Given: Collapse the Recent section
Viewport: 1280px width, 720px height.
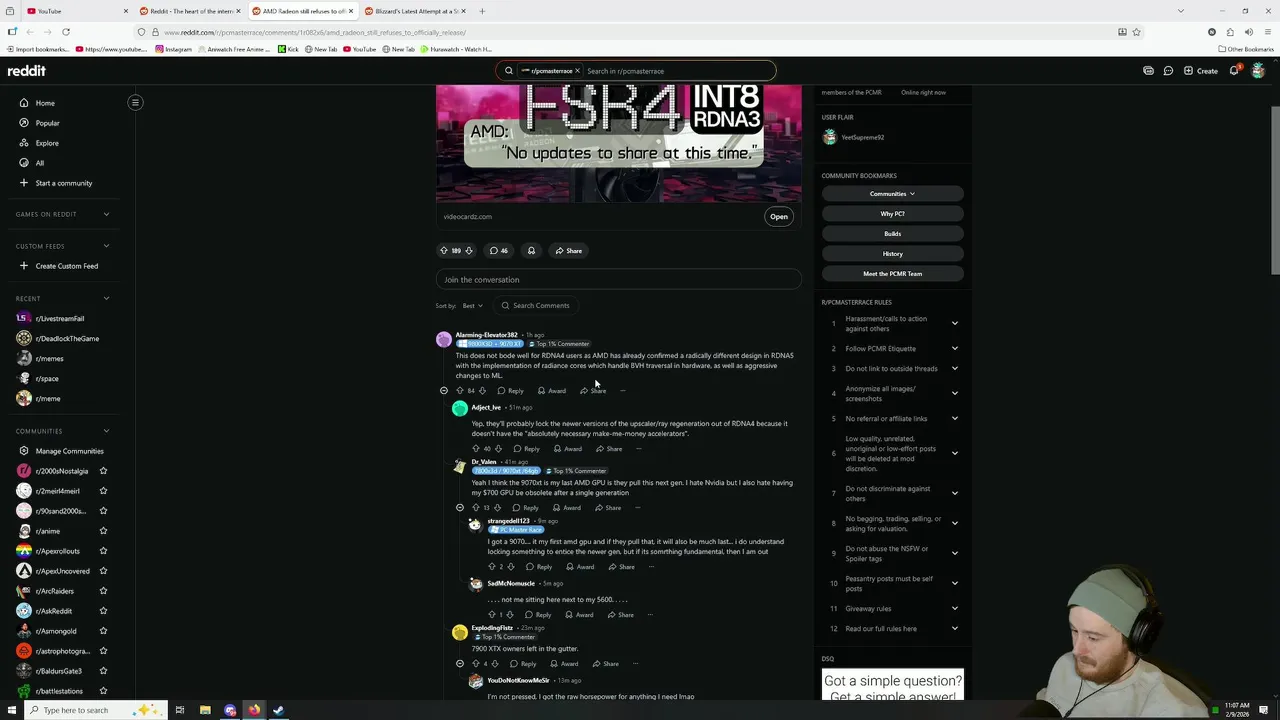Looking at the screenshot, I should 106,298.
